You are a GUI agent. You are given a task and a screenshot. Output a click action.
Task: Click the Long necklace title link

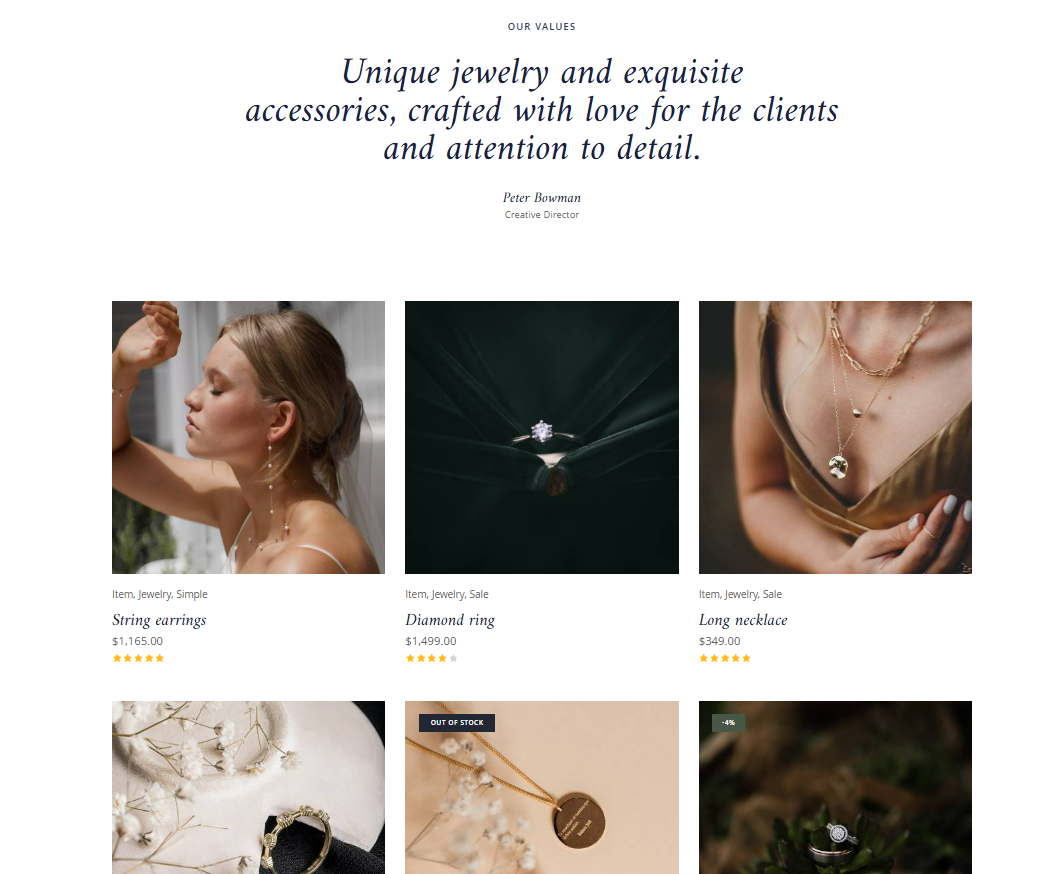pos(743,620)
